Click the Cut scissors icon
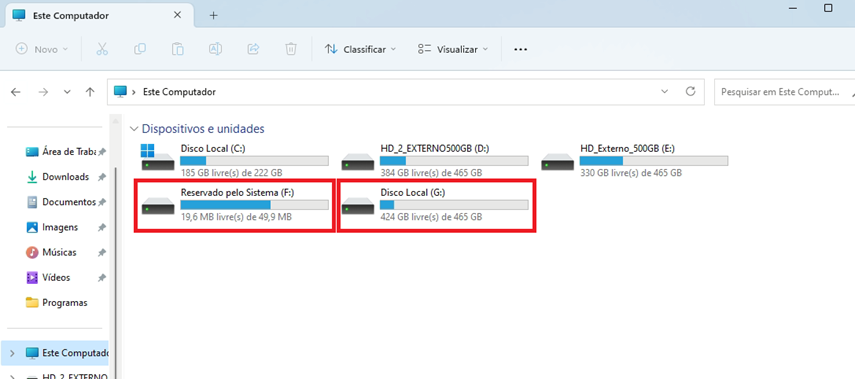Image resolution: width=855 pixels, height=379 pixels. (x=102, y=49)
